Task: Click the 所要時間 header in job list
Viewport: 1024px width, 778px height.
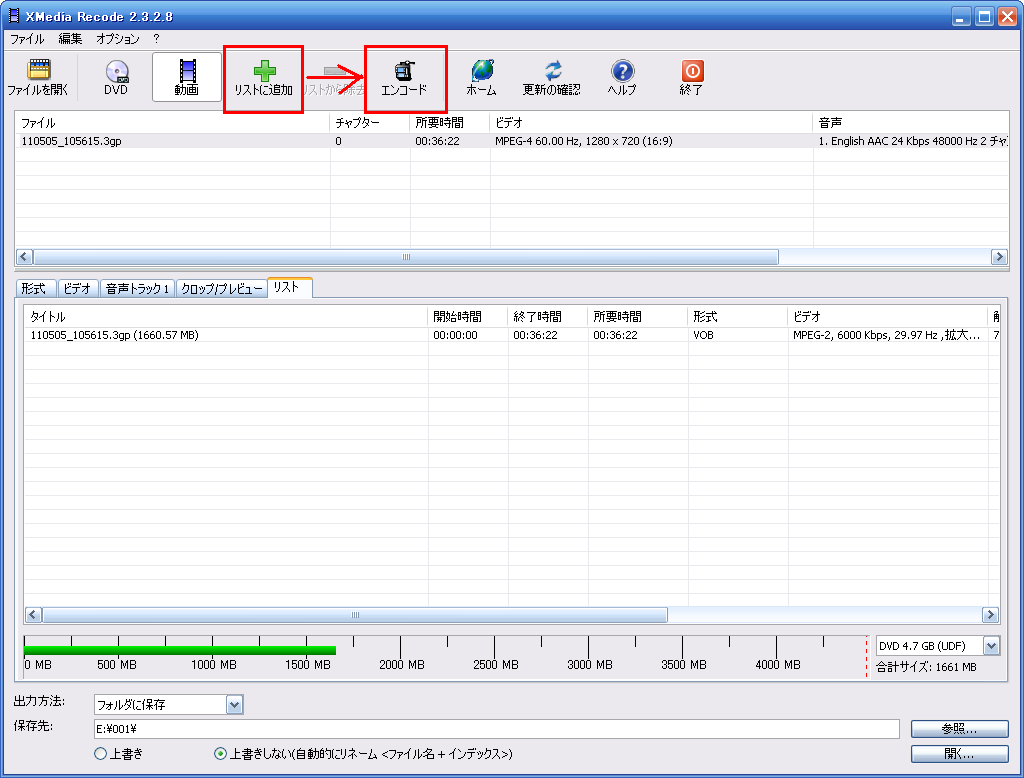Action: pyautogui.click(x=638, y=317)
